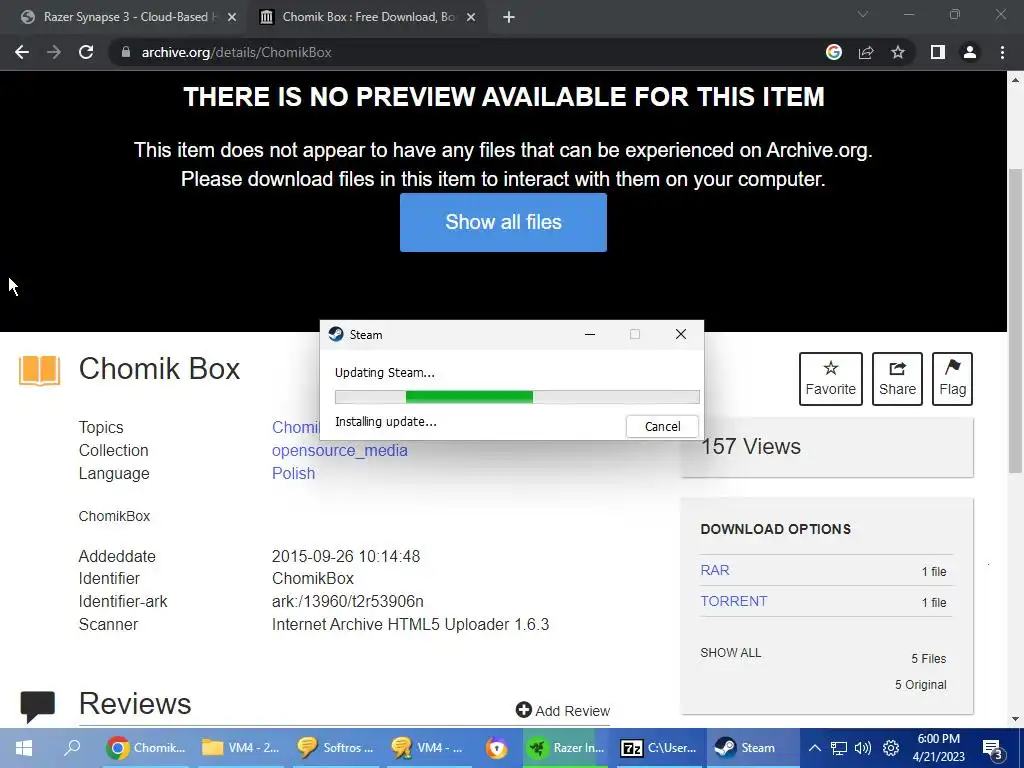The image size is (1024, 768).
Task: Download the RAR file option
Action: tap(714, 570)
